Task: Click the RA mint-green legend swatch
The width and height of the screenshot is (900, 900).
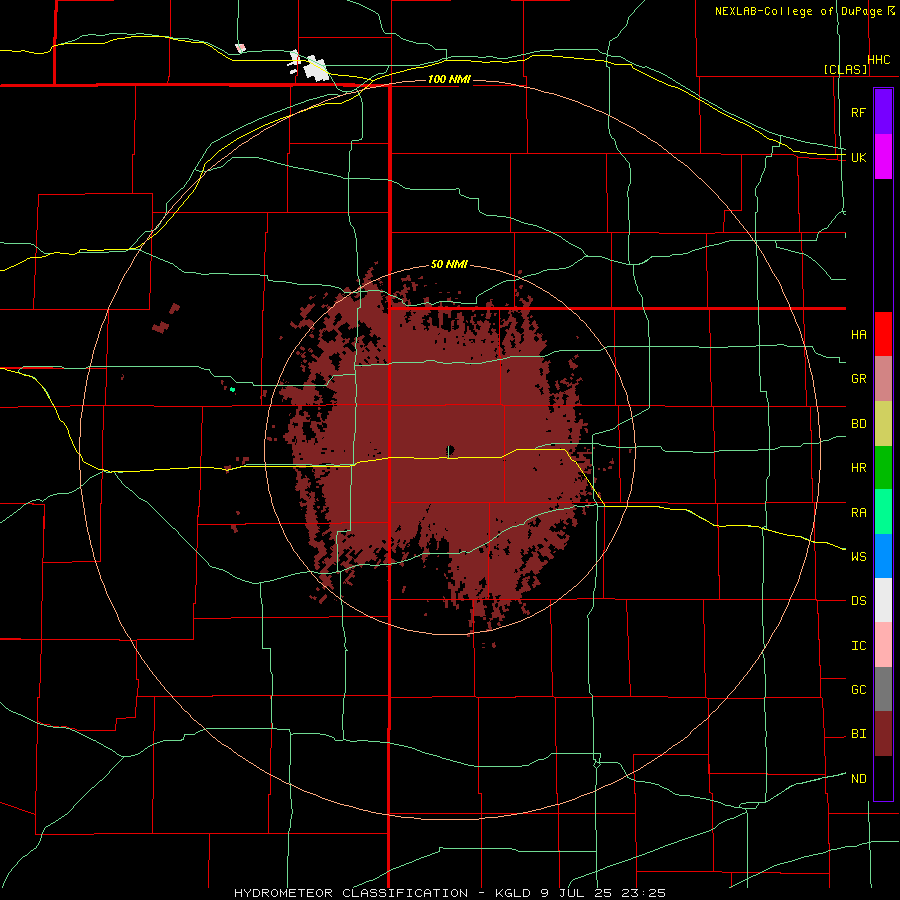Action: click(883, 511)
